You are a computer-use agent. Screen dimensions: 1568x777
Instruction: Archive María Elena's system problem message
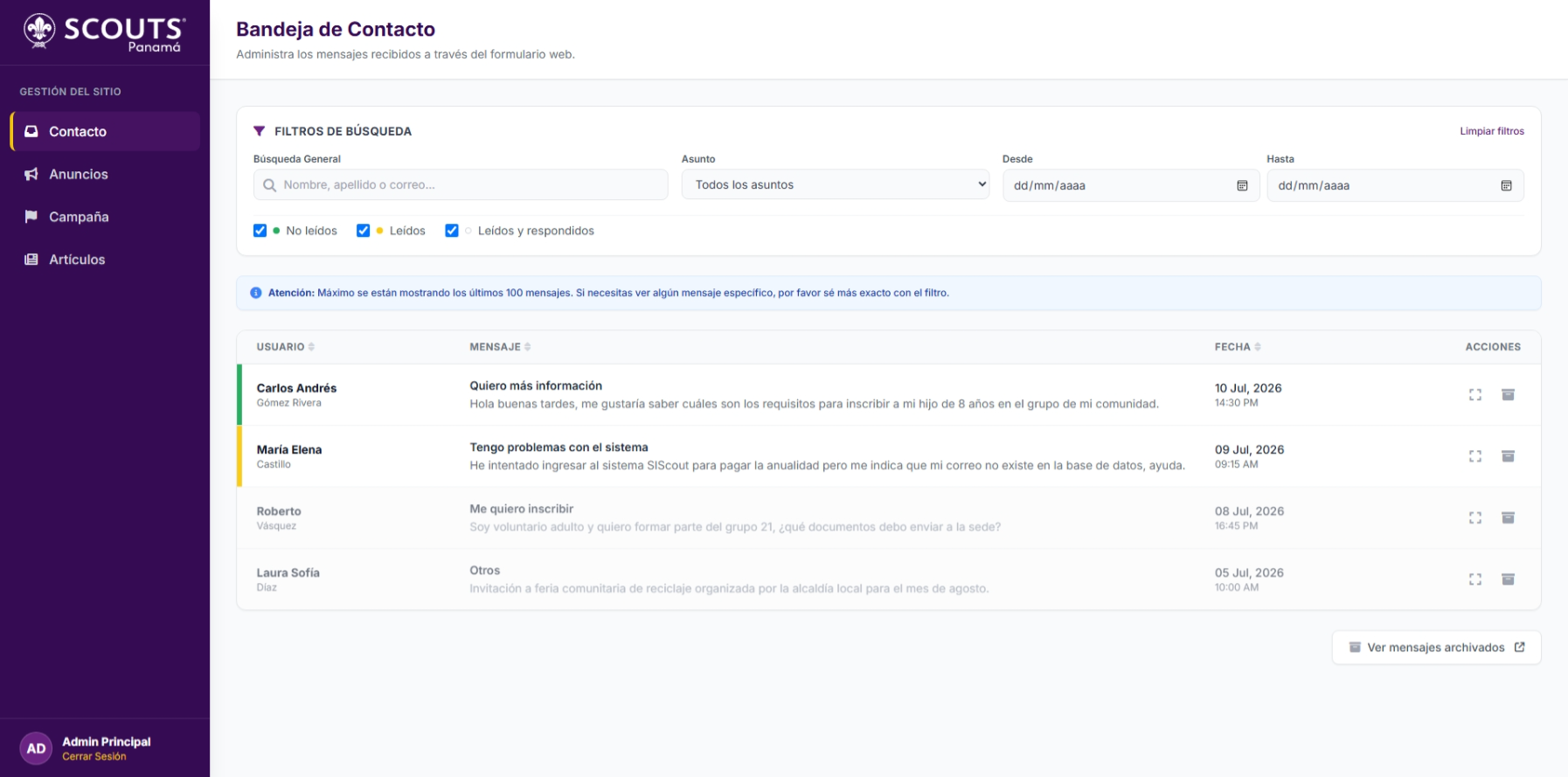[x=1508, y=456]
